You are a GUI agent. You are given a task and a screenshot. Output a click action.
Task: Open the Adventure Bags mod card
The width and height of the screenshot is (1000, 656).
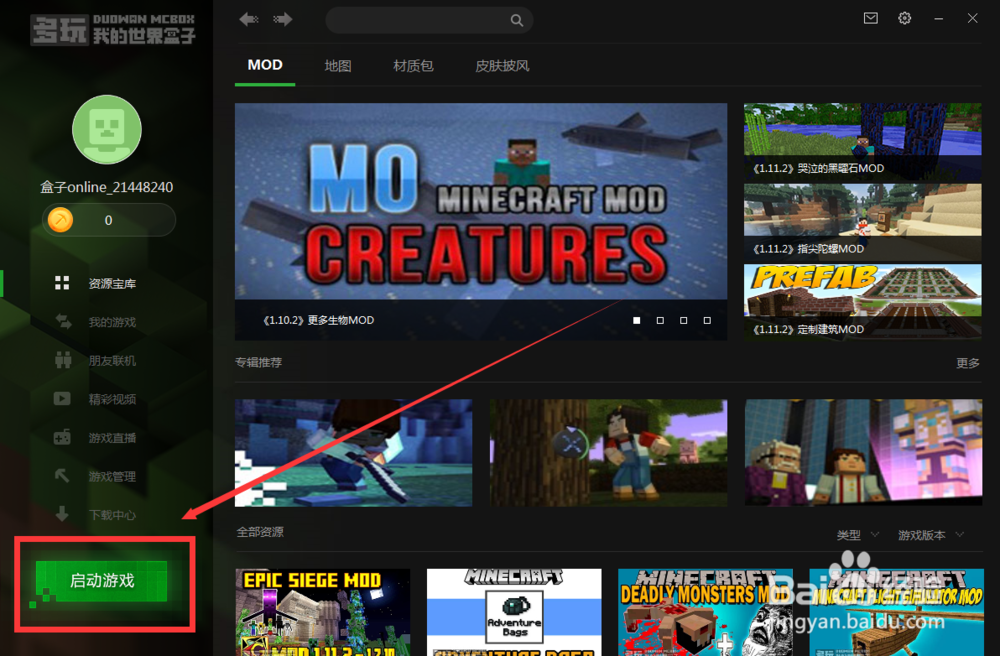[514, 612]
